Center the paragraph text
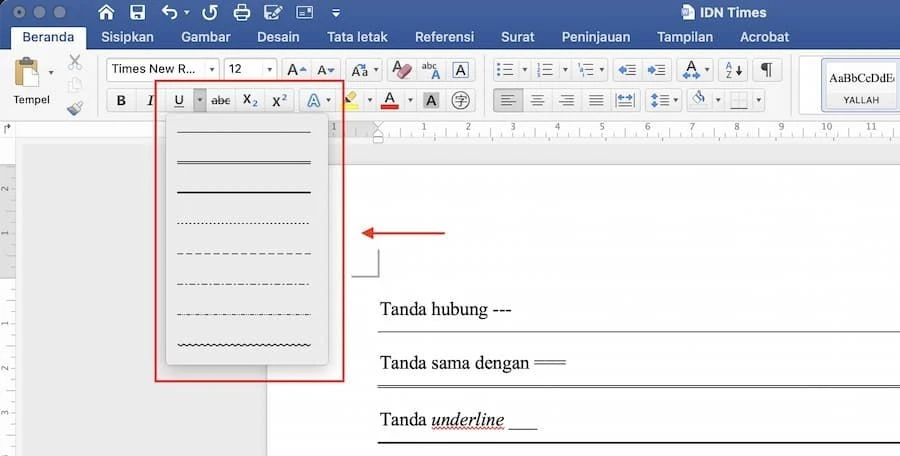Screen dimensions: 900x456 537,101
